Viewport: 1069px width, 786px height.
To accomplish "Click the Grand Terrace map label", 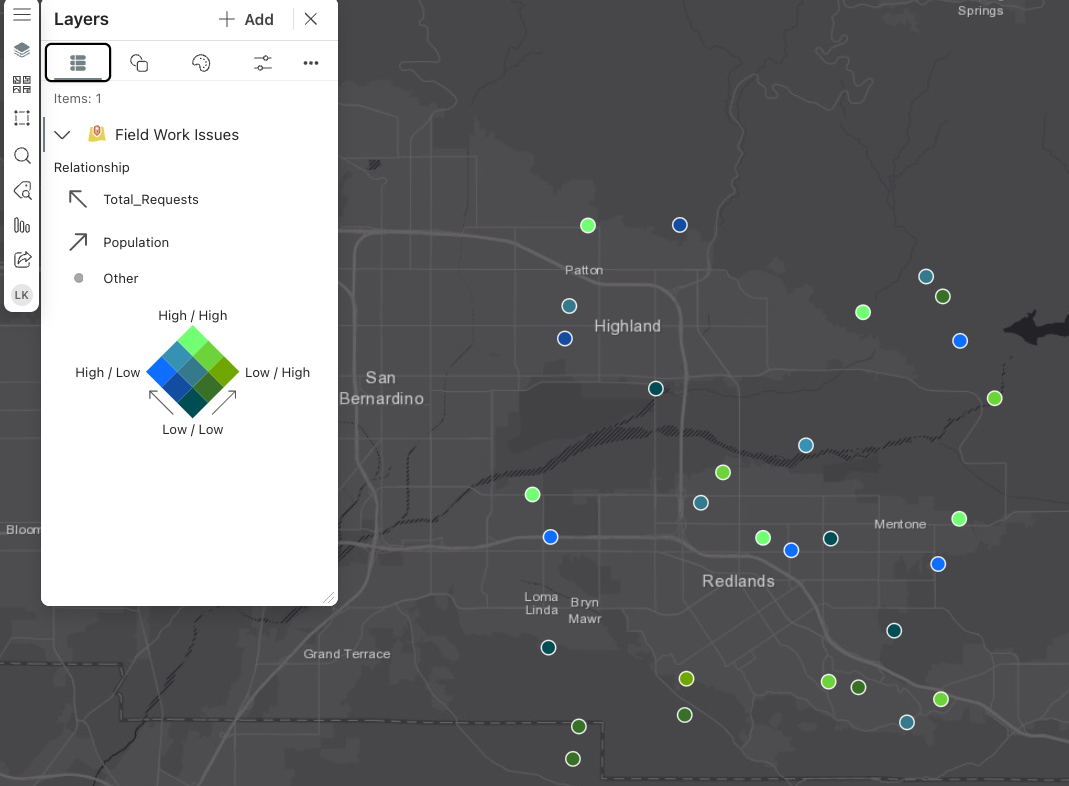I will [x=347, y=654].
